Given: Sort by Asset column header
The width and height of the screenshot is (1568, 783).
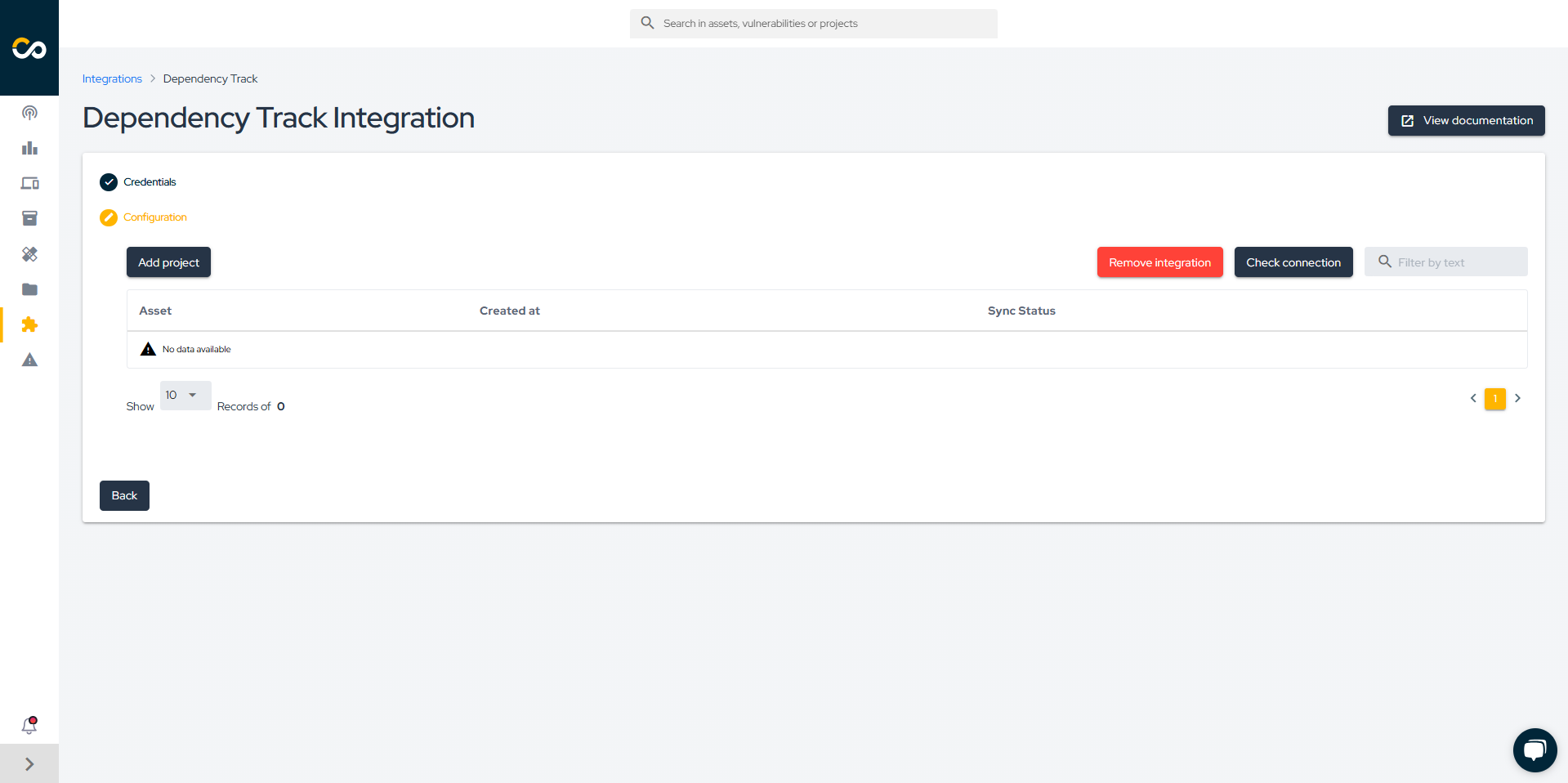Looking at the screenshot, I should tap(155, 311).
